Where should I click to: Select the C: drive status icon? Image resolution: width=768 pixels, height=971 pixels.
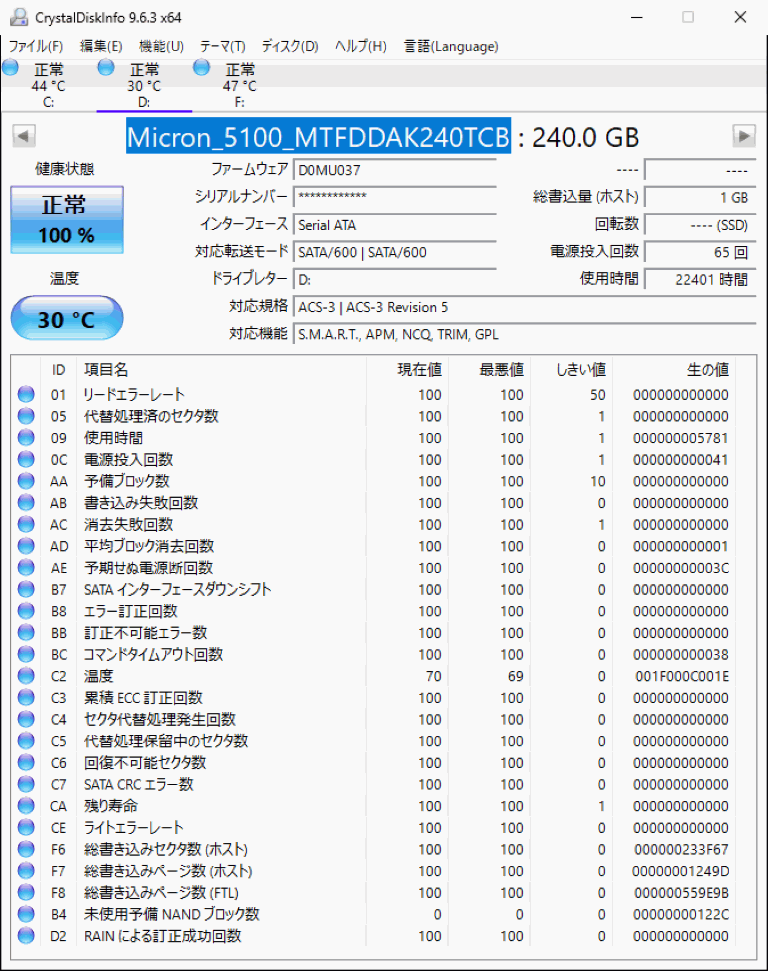point(11,67)
